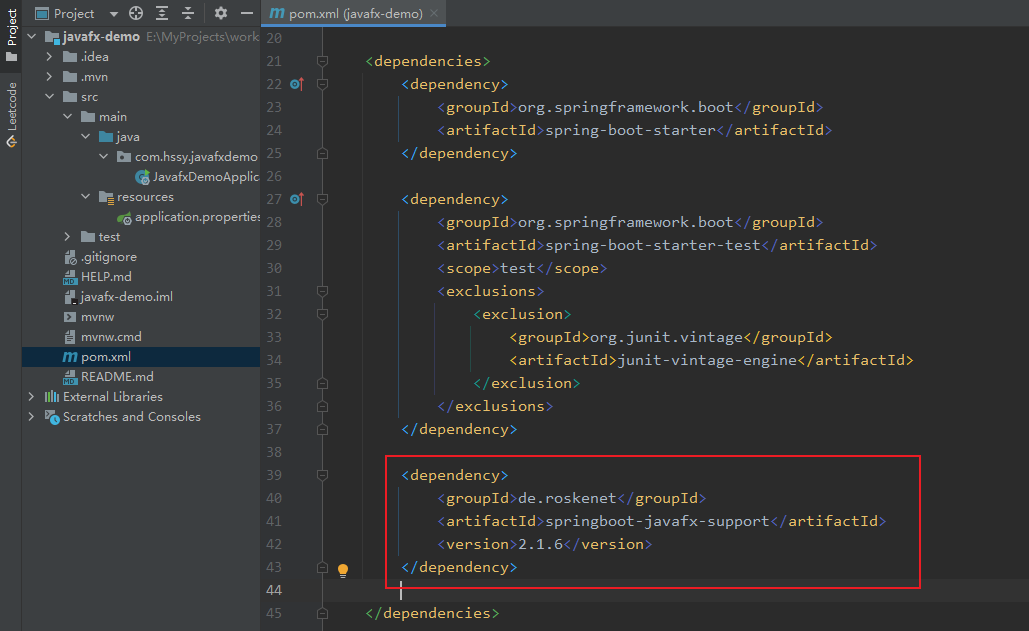Click on spring-boot-starter-test text
The height and width of the screenshot is (631, 1029).
point(653,245)
